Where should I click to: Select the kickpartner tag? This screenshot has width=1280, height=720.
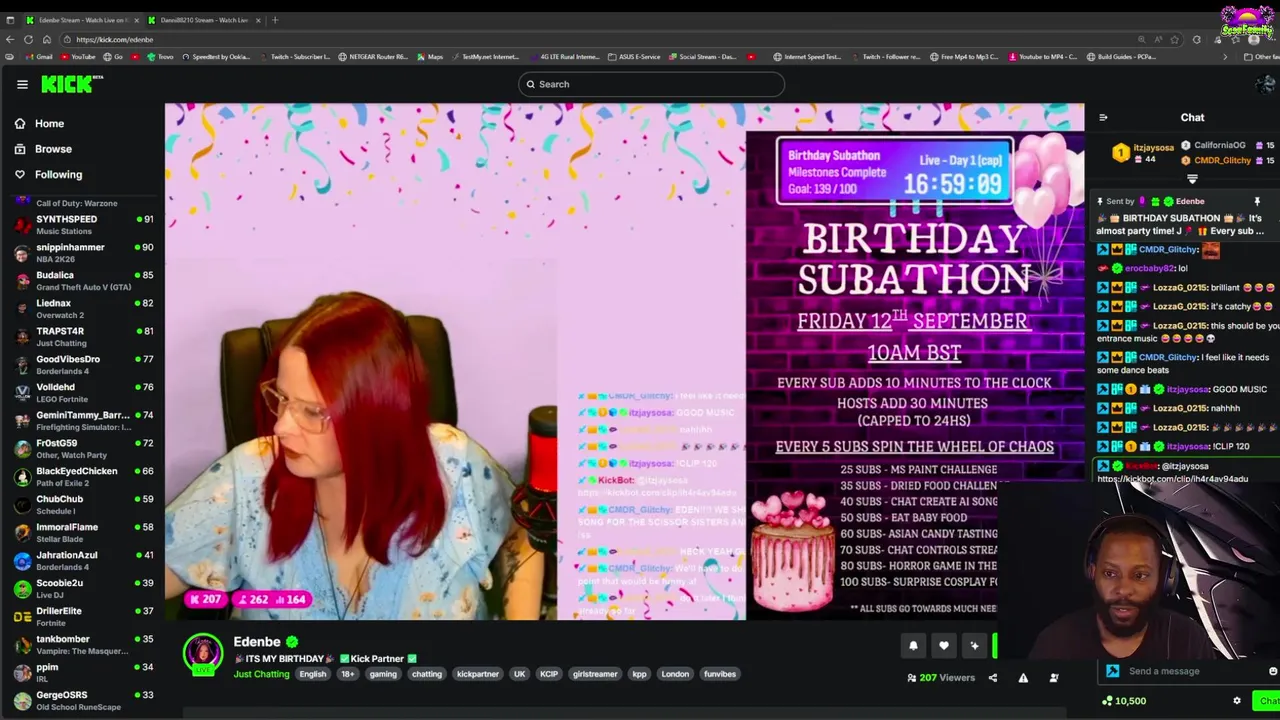point(478,674)
